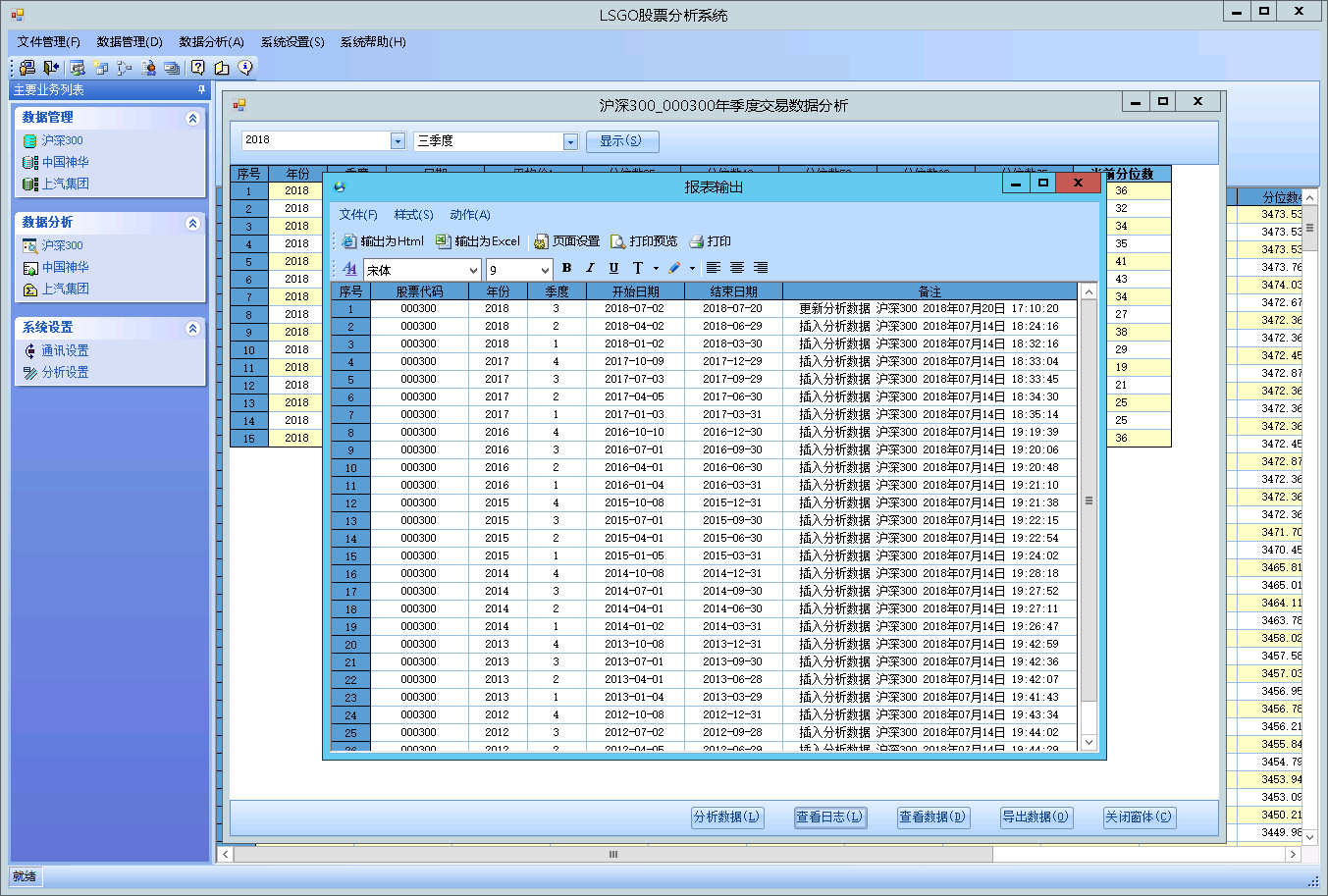Select 上汽集团 under 数据分析
The image size is (1328, 896).
point(65,290)
